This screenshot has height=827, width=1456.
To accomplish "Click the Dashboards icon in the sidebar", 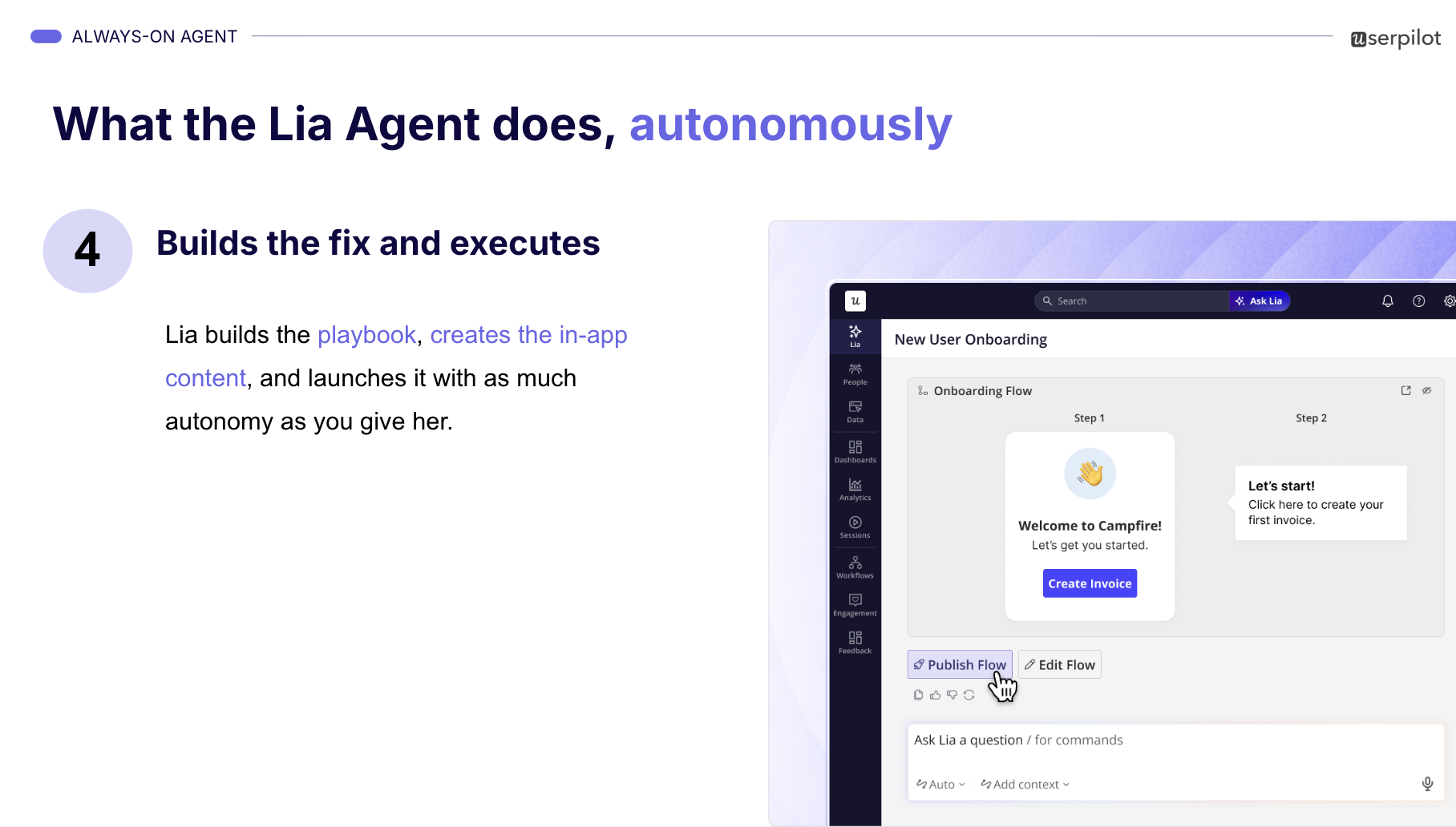I will click(855, 450).
